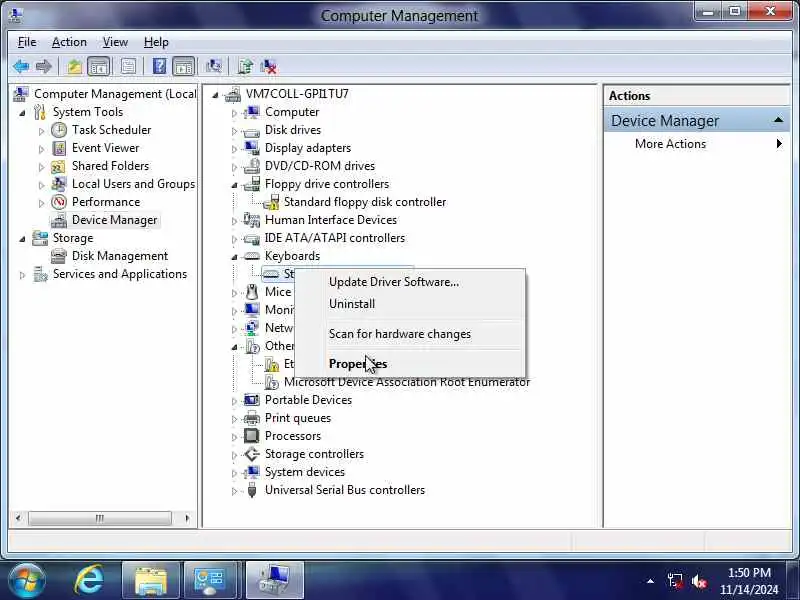
Task: Click the Properties sheet toolbar icon
Action: tap(128, 66)
